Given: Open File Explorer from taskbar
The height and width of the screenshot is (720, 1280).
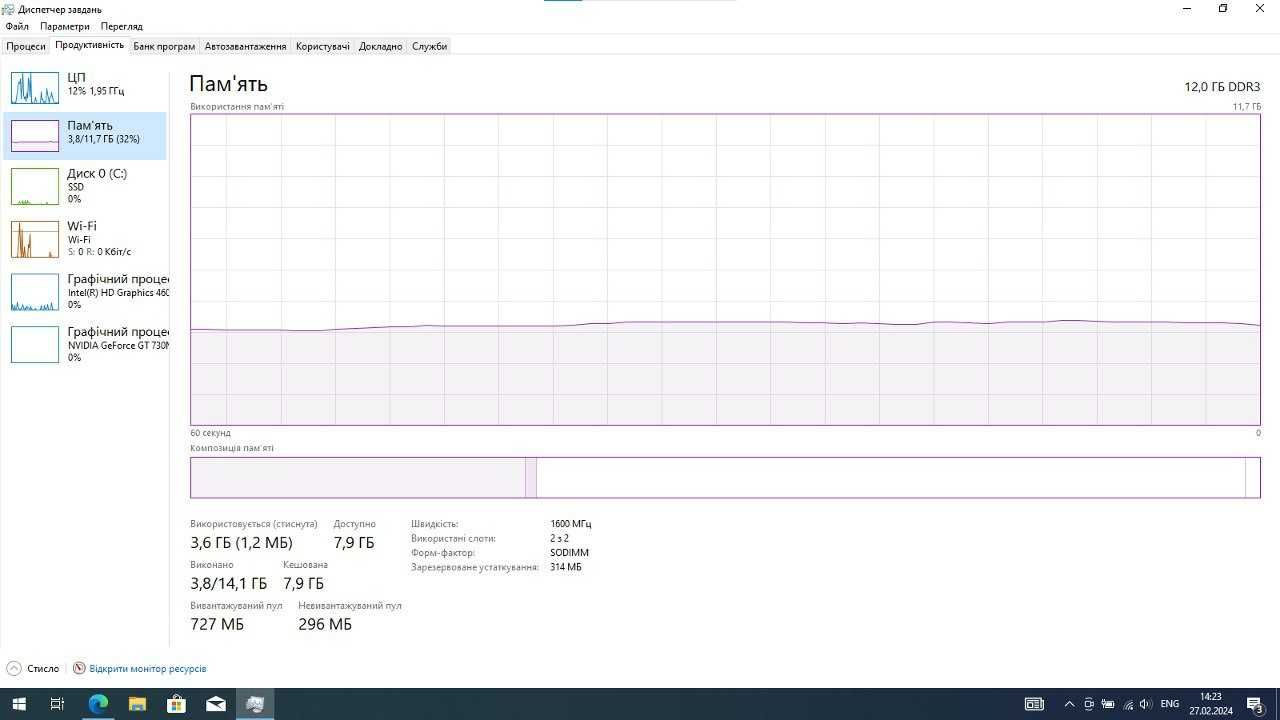Looking at the screenshot, I should (x=137, y=704).
